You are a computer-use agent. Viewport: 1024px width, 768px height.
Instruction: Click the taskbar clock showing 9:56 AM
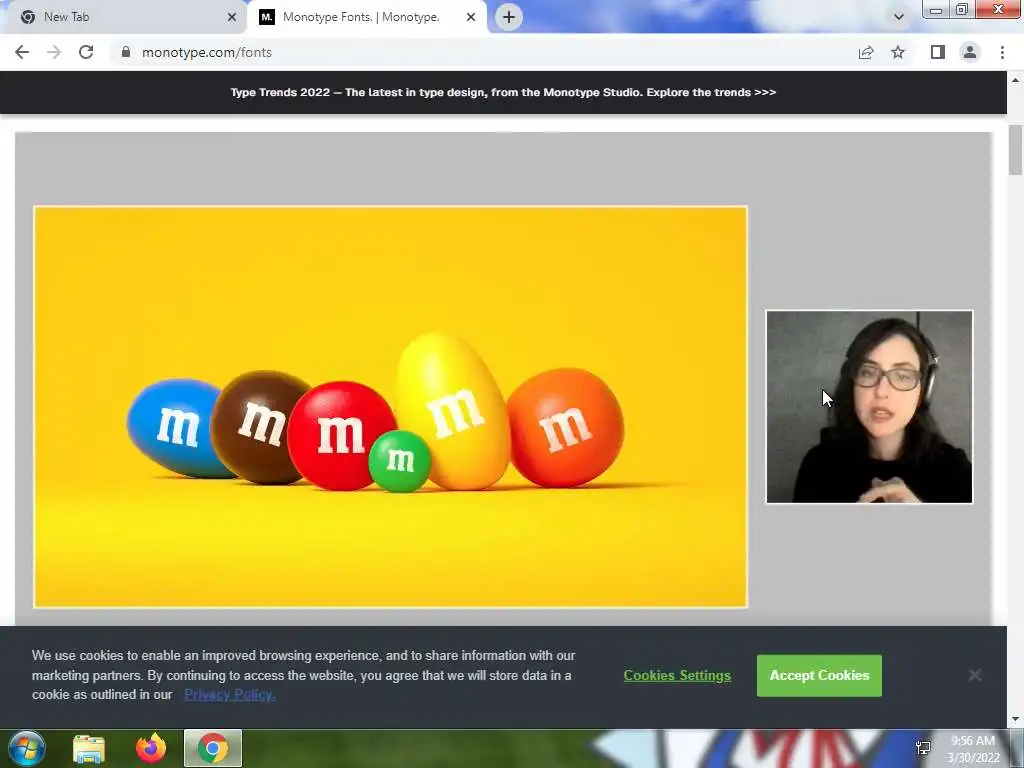973,749
